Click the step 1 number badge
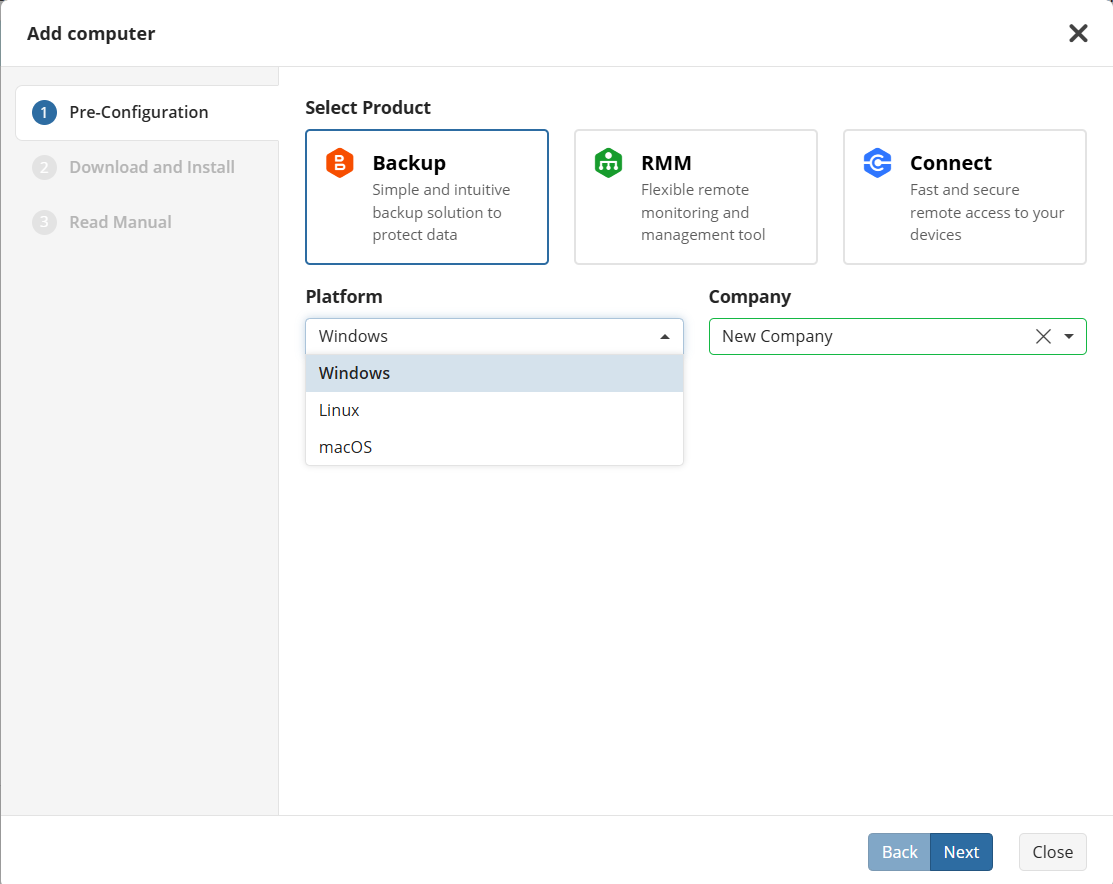The height and width of the screenshot is (884, 1113). (44, 112)
